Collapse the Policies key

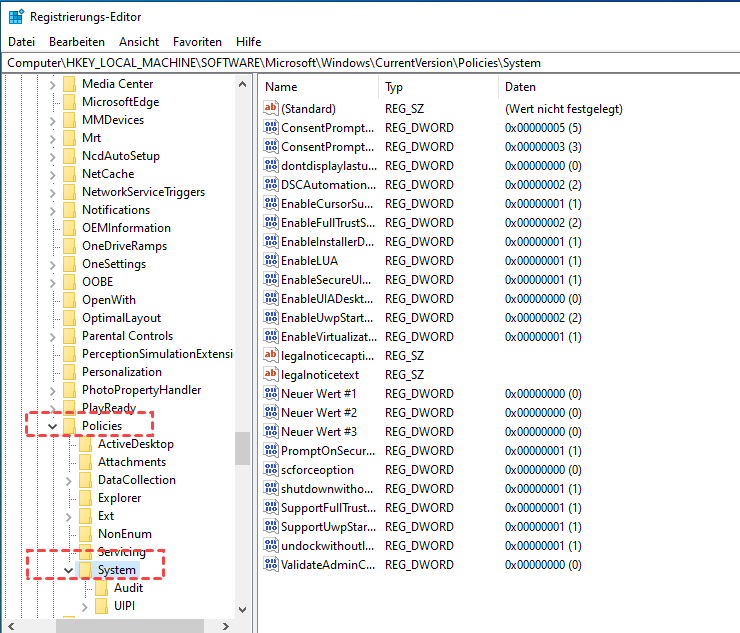click(x=52, y=426)
